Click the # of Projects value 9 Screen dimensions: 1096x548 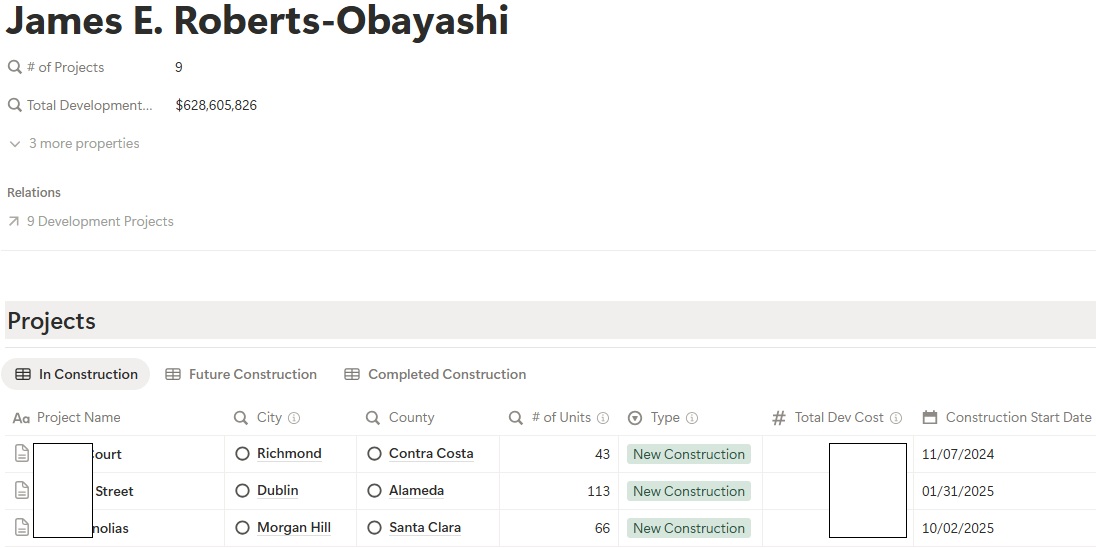[x=179, y=68]
